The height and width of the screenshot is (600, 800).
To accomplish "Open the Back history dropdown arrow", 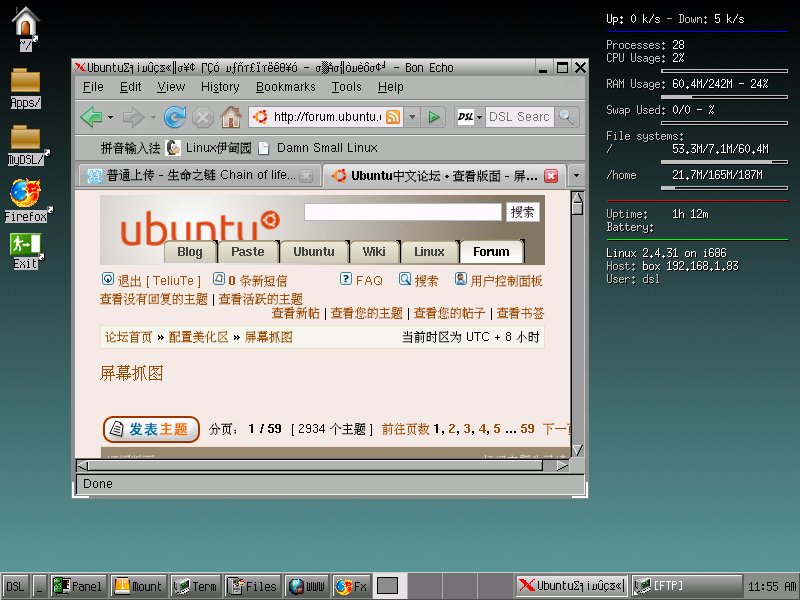I will pos(110,117).
